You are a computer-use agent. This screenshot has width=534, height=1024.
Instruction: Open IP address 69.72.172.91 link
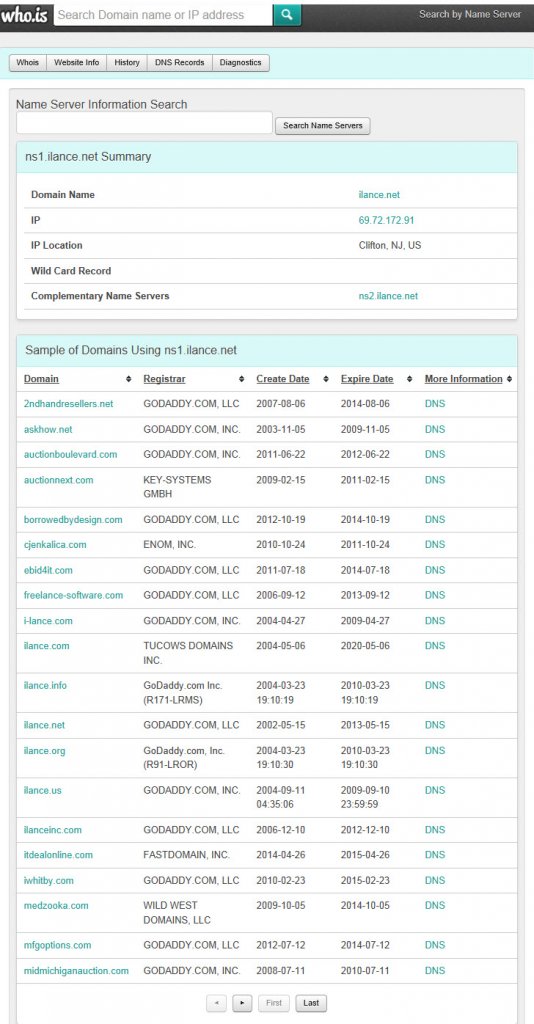[386, 220]
